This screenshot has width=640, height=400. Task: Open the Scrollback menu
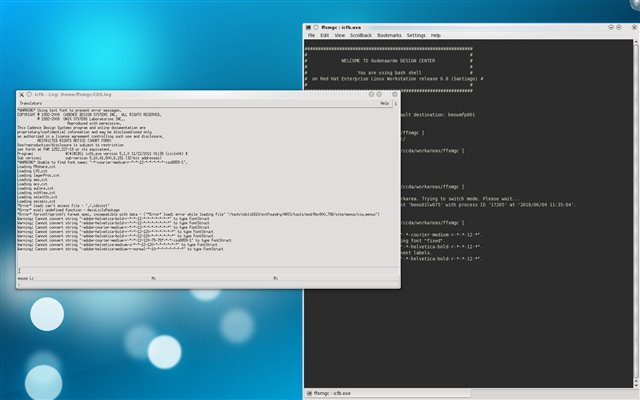pos(362,35)
